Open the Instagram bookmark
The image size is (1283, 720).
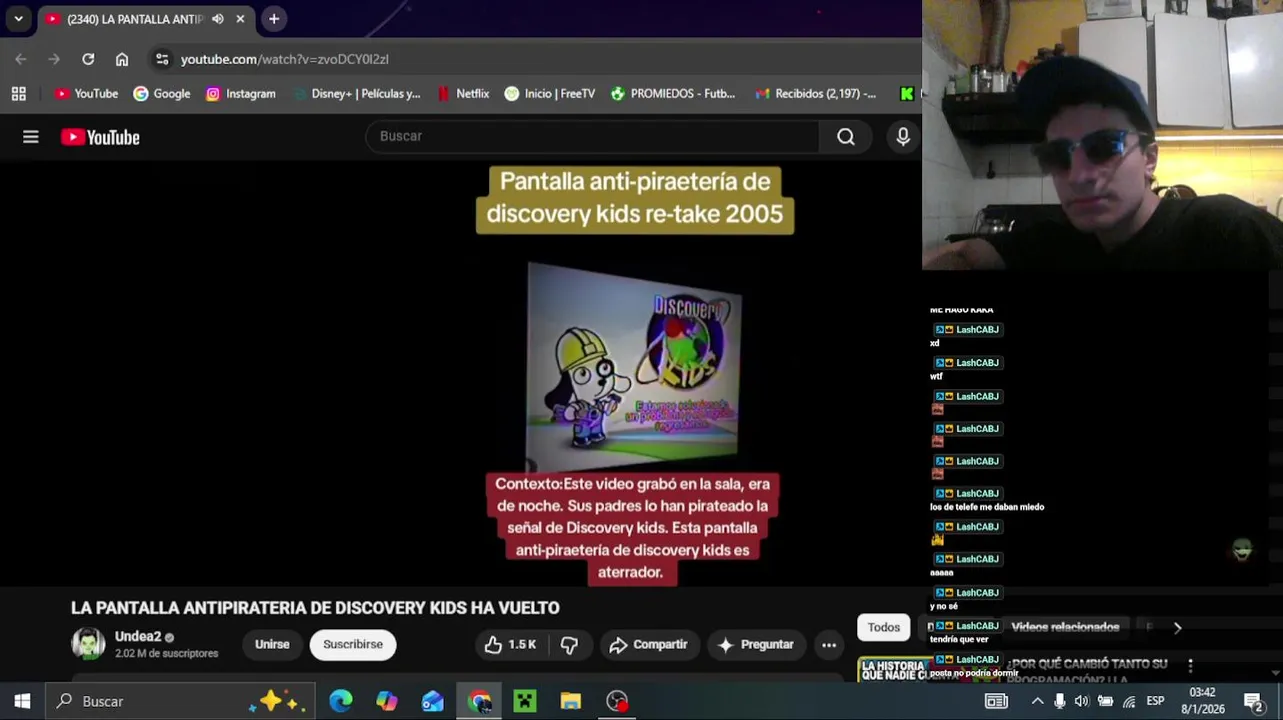[x=240, y=93]
